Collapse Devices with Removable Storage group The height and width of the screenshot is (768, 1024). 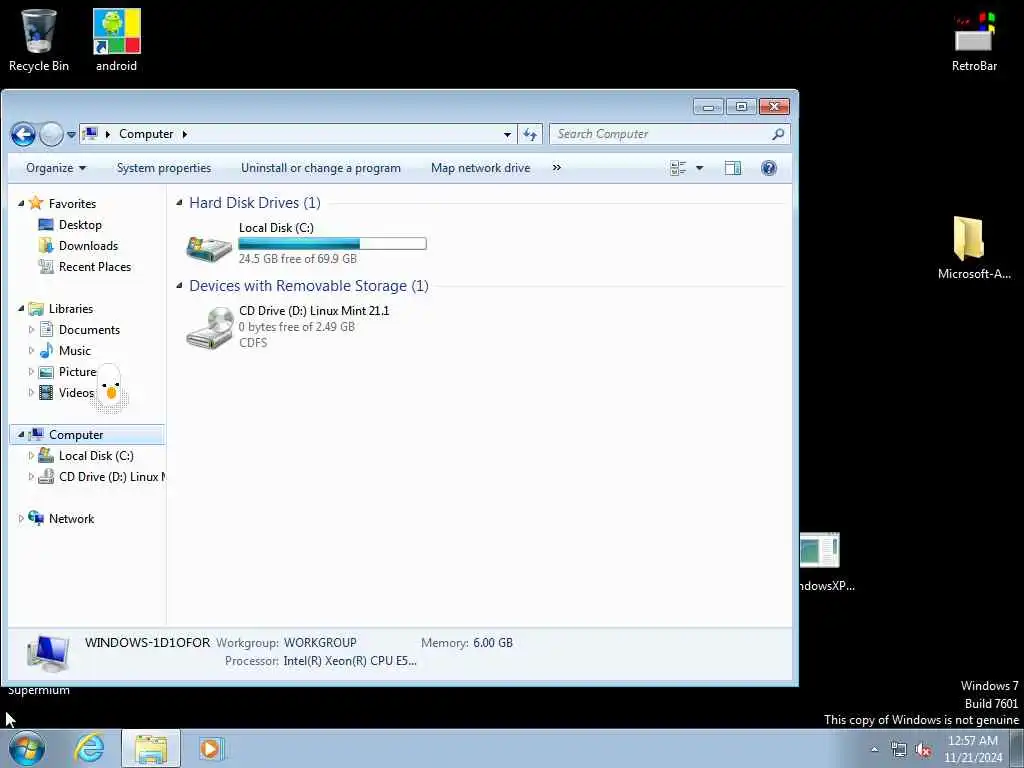pyautogui.click(x=179, y=286)
